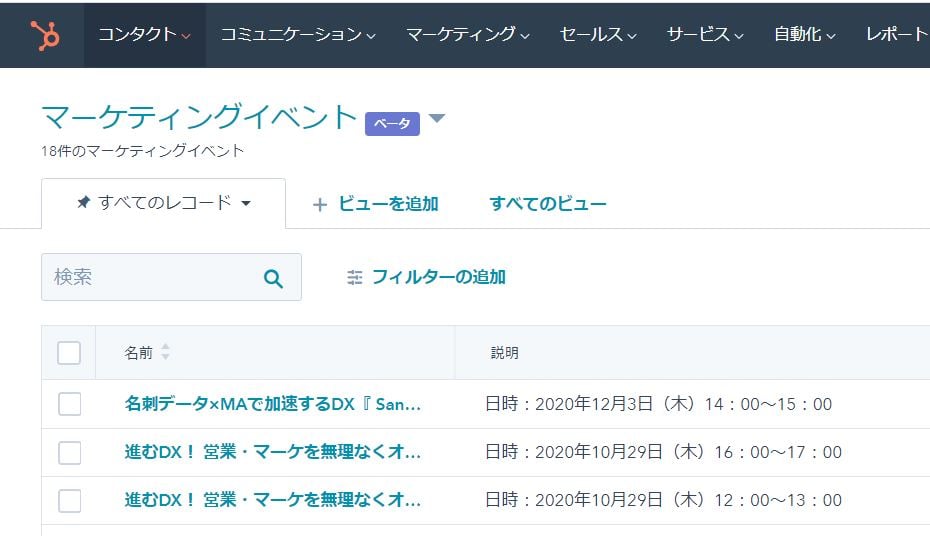
Task: Expand the マーケティングイベント title dropdown arrow
Action: (437, 118)
